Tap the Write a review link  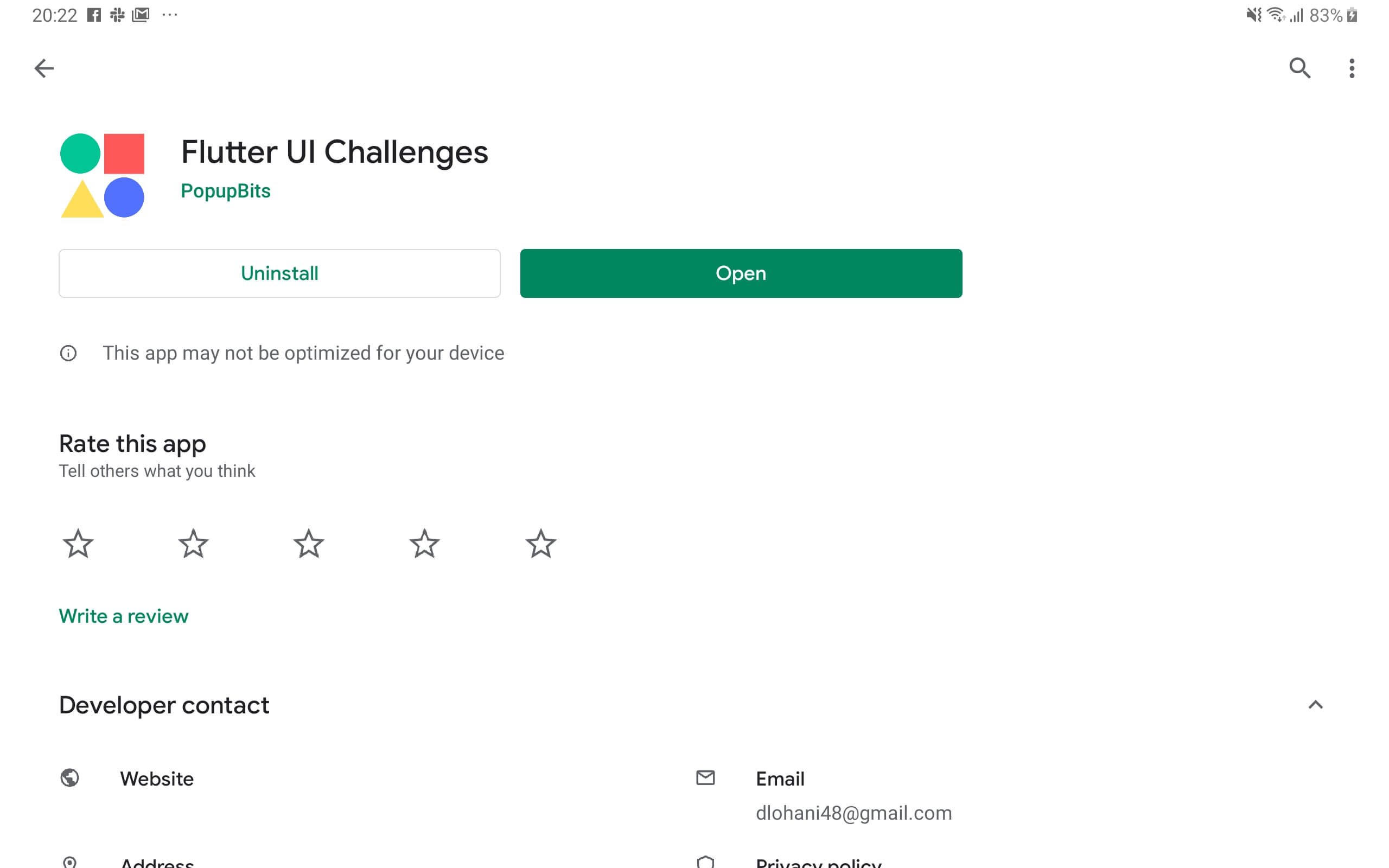[x=123, y=616]
